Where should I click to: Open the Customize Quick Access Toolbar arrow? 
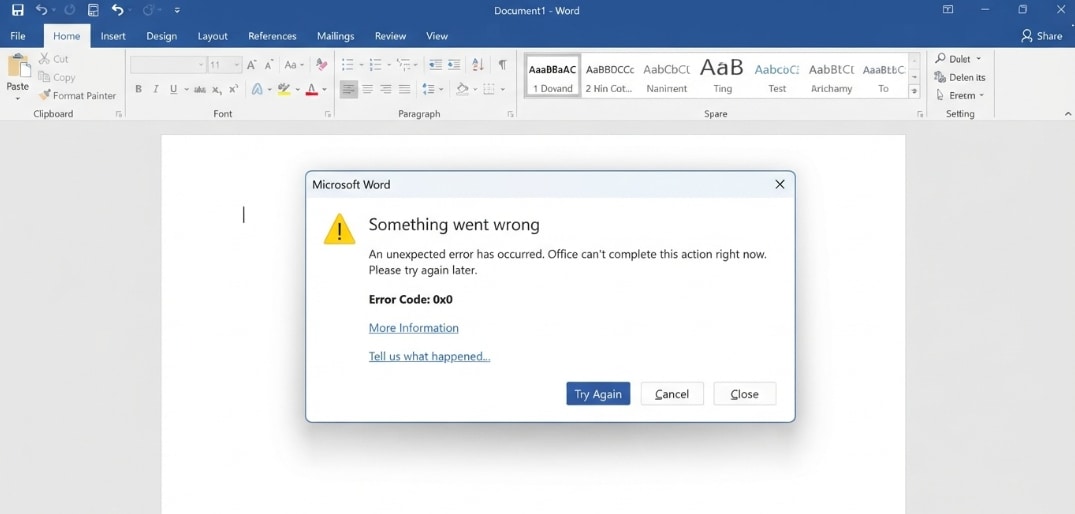click(x=178, y=11)
